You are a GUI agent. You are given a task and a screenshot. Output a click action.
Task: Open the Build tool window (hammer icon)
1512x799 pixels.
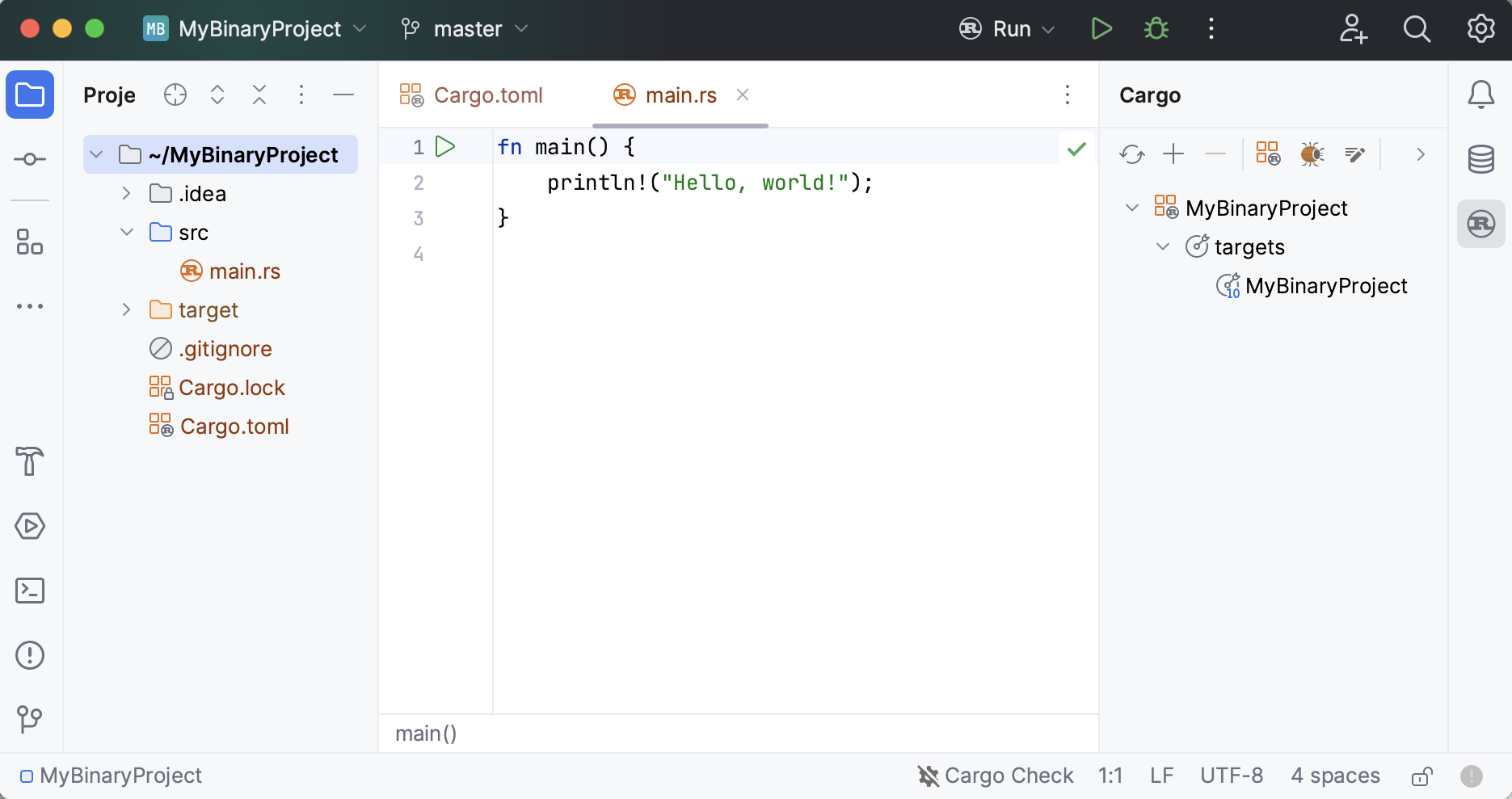click(30, 461)
